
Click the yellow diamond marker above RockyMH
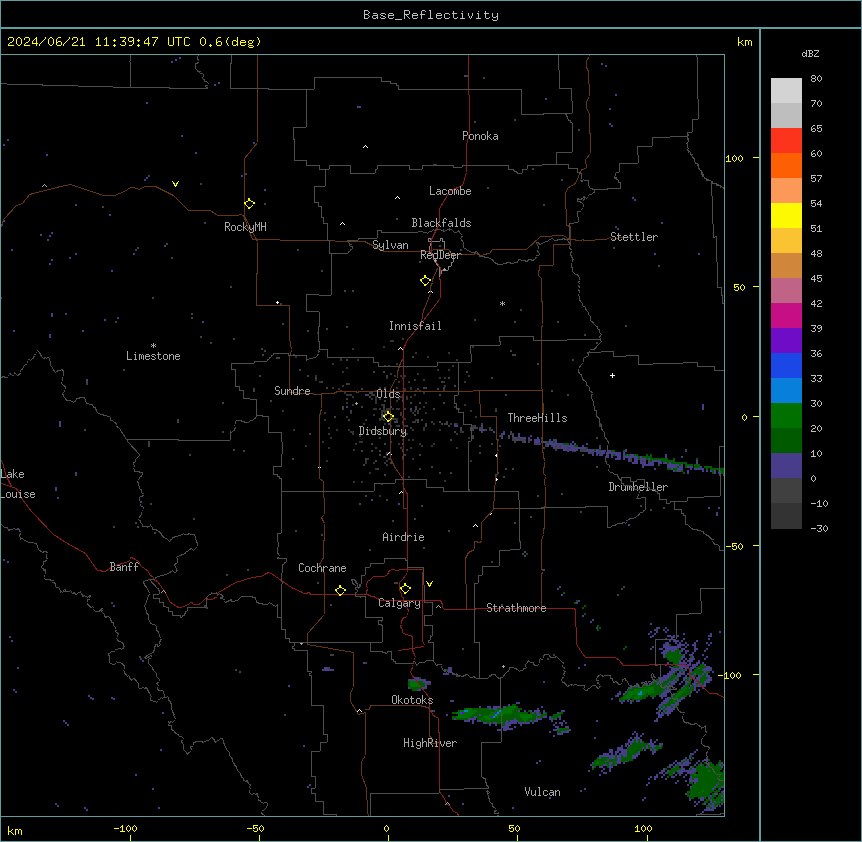[x=249, y=204]
